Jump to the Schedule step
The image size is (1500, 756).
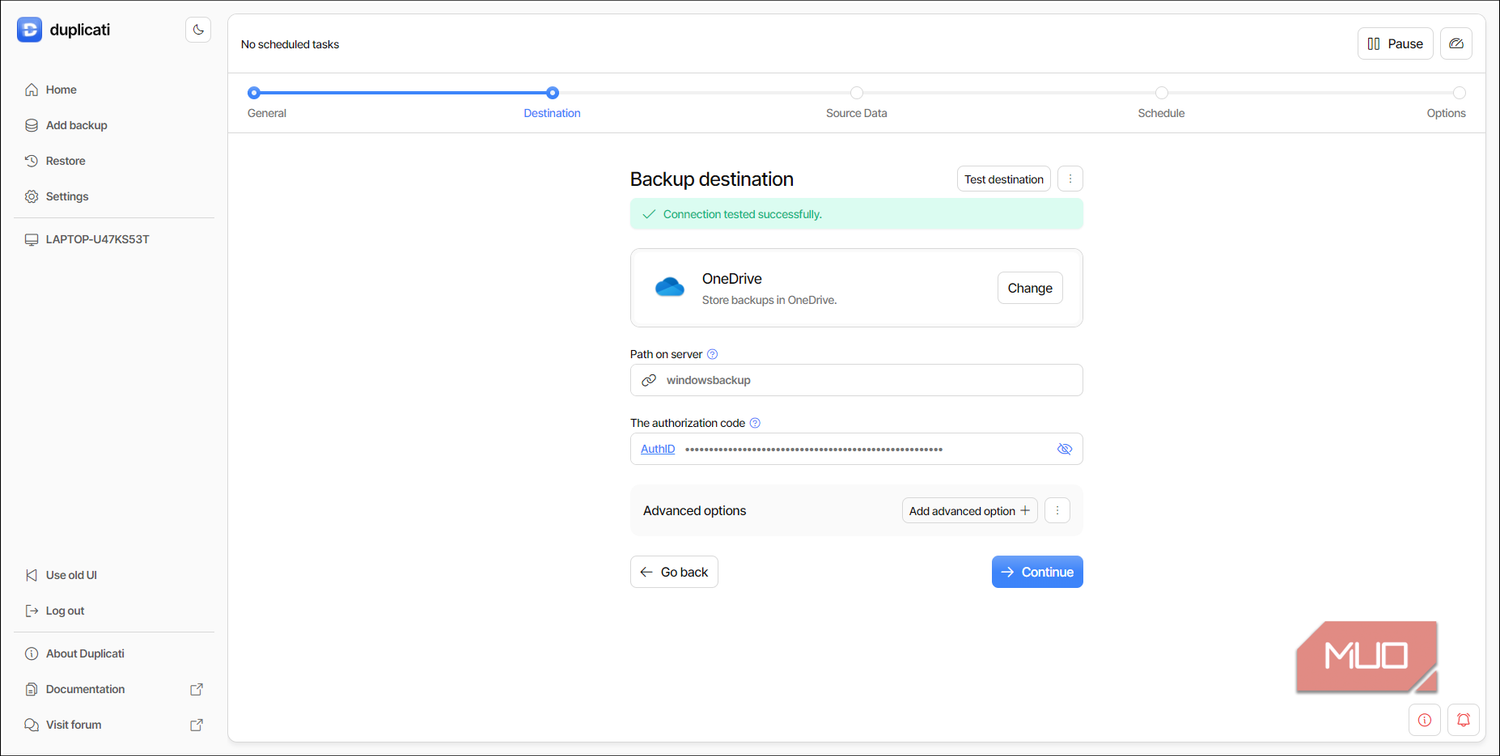click(x=1161, y=103)
